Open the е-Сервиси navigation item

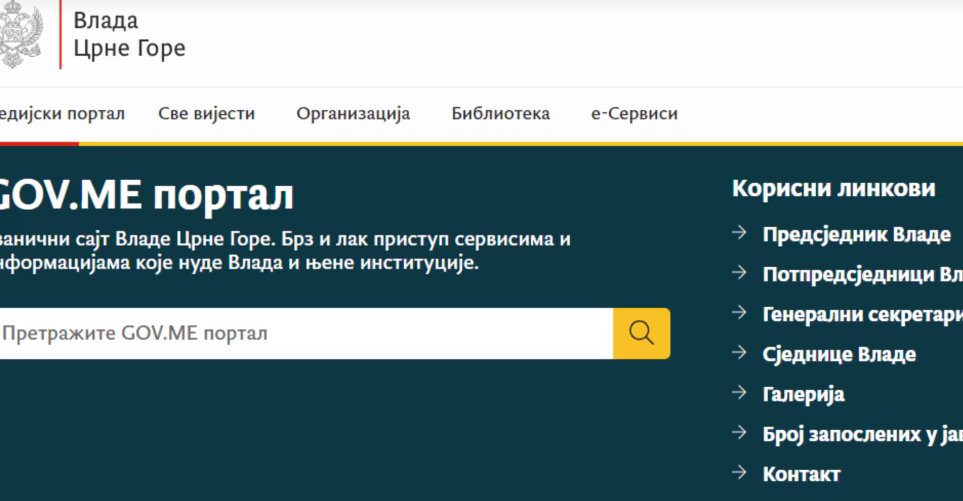click(634, 114)
